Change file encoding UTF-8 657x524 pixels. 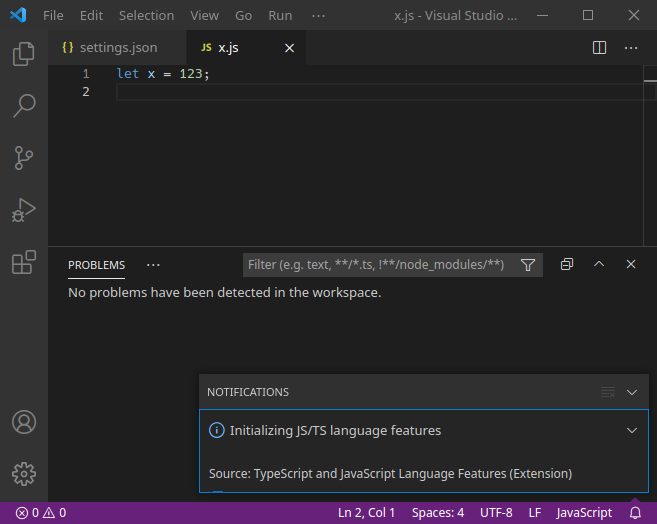[496, 513]
